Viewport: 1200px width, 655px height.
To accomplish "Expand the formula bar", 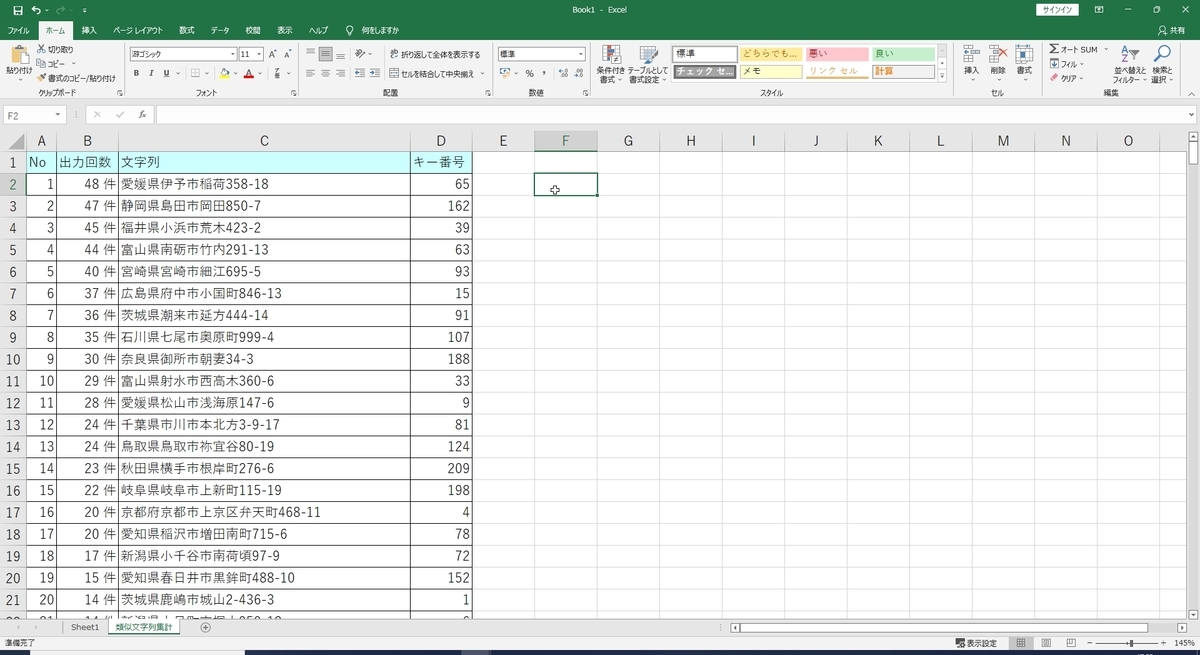I will pyautogui.click(x=1191, y=115).
